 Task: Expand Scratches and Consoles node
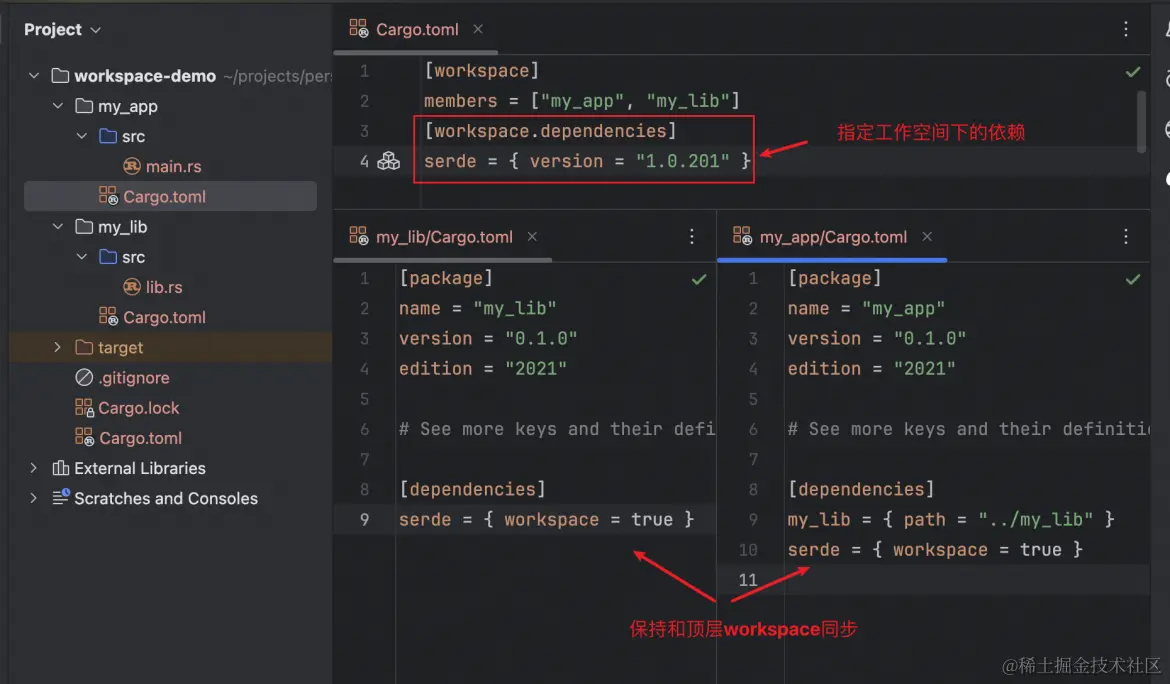point(34,498)
